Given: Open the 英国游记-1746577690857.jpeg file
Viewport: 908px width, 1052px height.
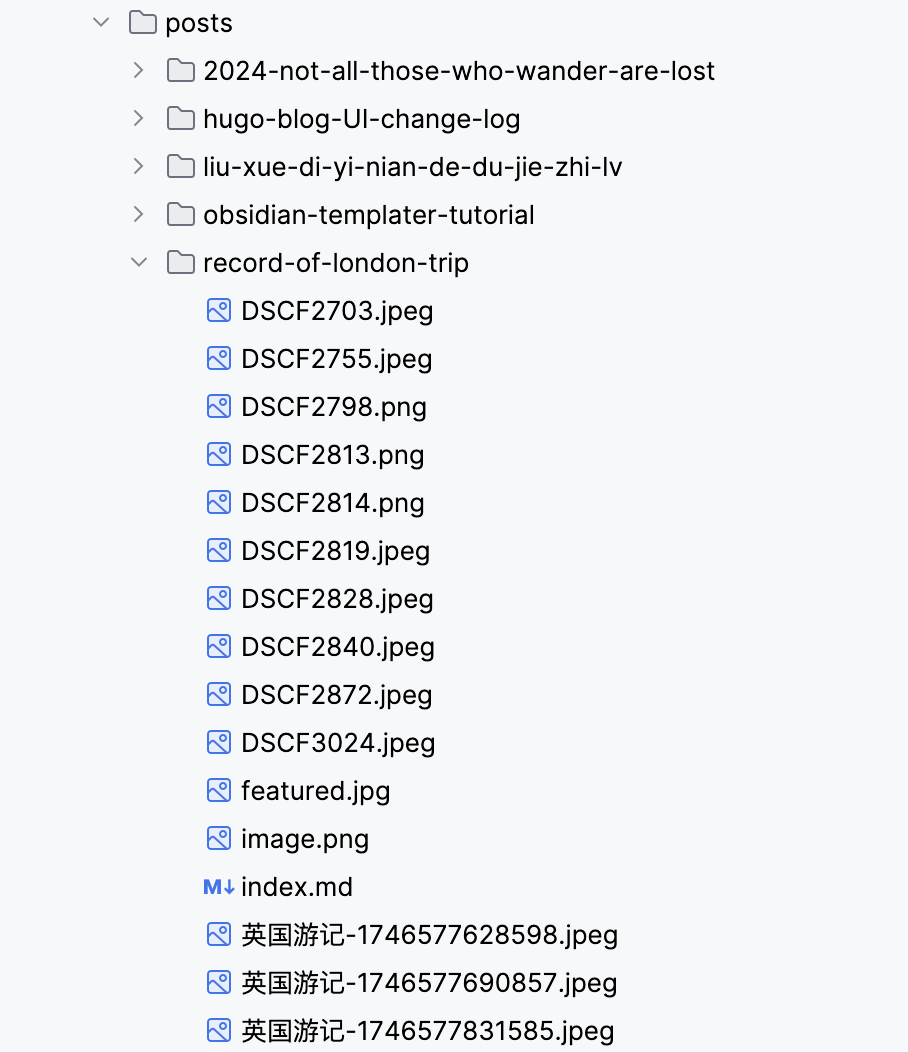Looking at the screenshot, I should pos(429,982).
